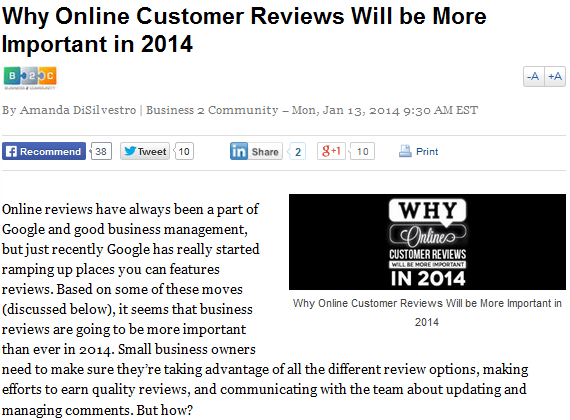Click author name Amanda DiSilvestro
Image resolution: width=570 pixels, height=420 pixels.
point(78,110)
